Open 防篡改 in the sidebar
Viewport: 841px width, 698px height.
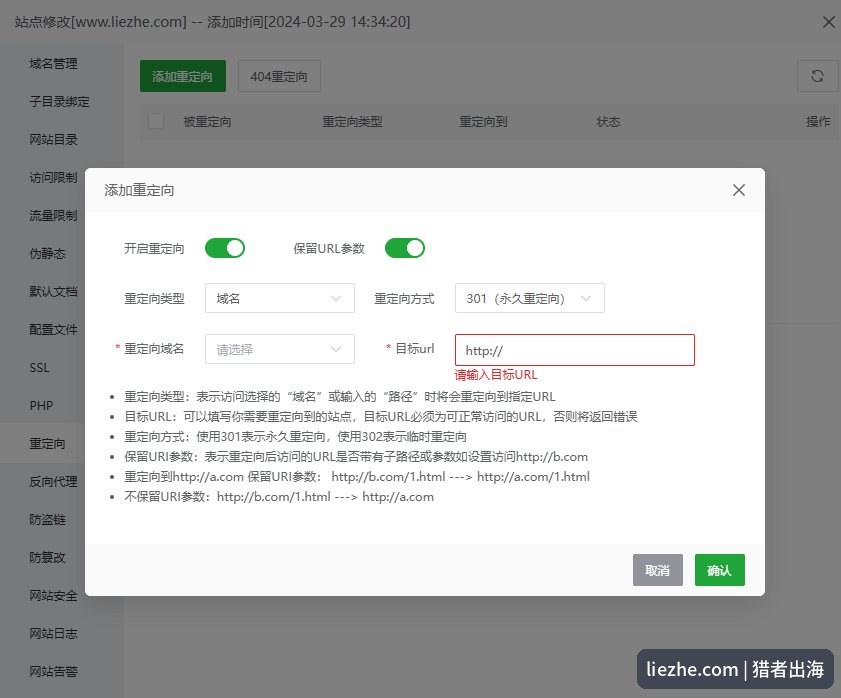(47, 558)
